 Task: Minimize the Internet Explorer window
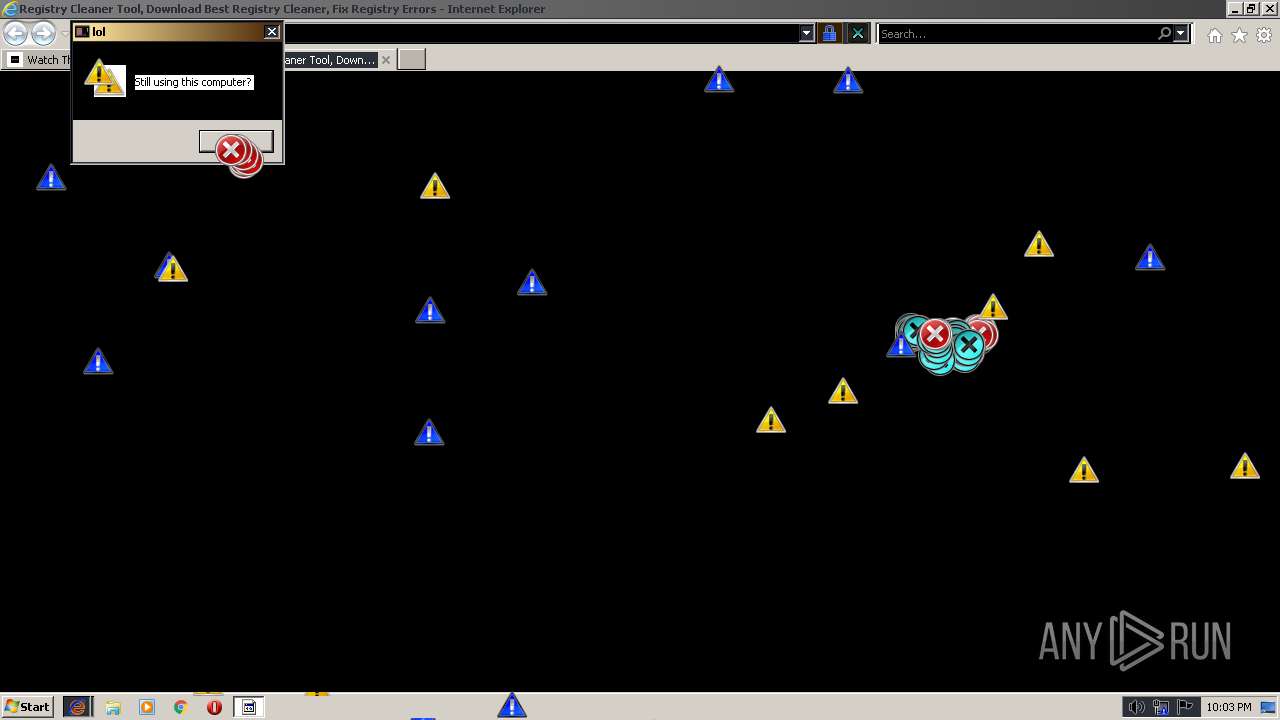(1234, 9)
